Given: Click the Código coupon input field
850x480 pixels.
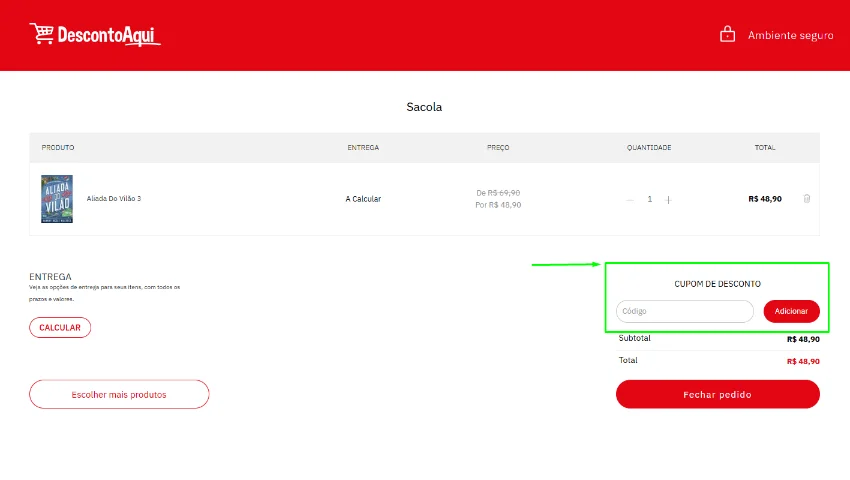Looking at the screenshot, I should coord(685,311).
